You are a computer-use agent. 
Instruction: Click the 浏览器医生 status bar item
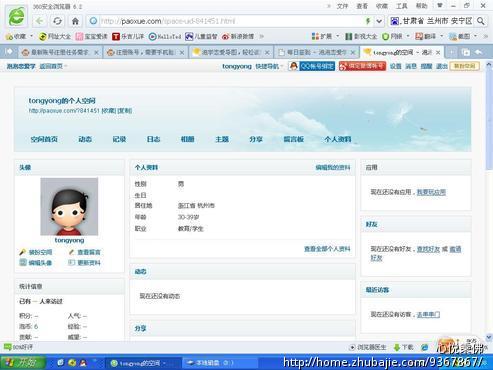click(368, 347)
